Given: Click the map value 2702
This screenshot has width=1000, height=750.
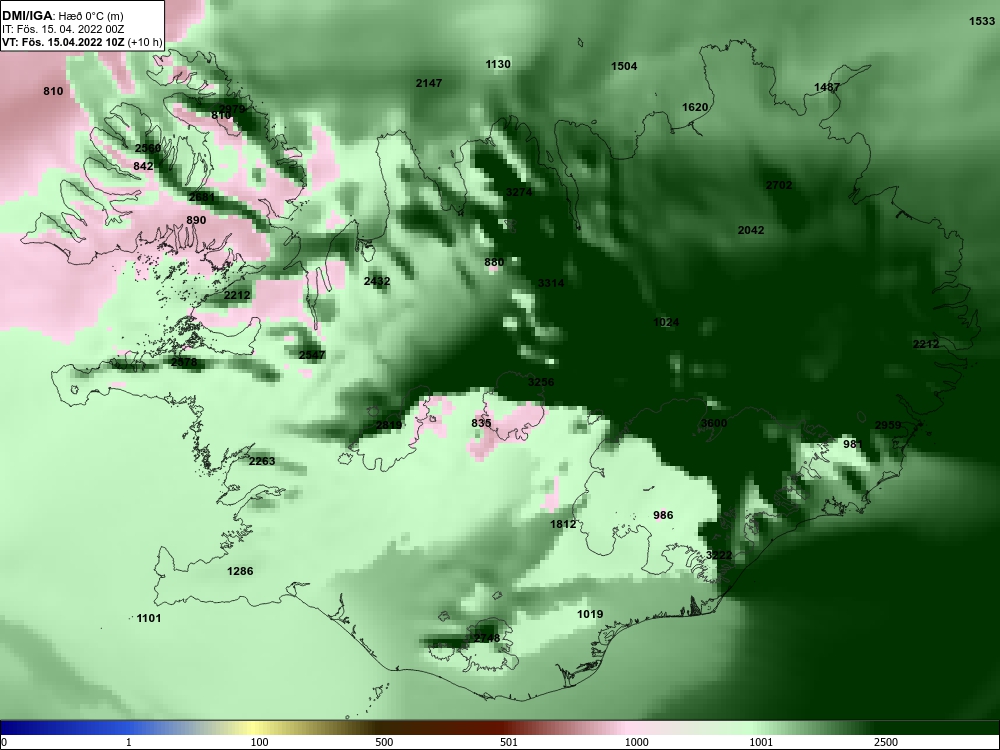Looking at the screenshot, I should point(779,185).
